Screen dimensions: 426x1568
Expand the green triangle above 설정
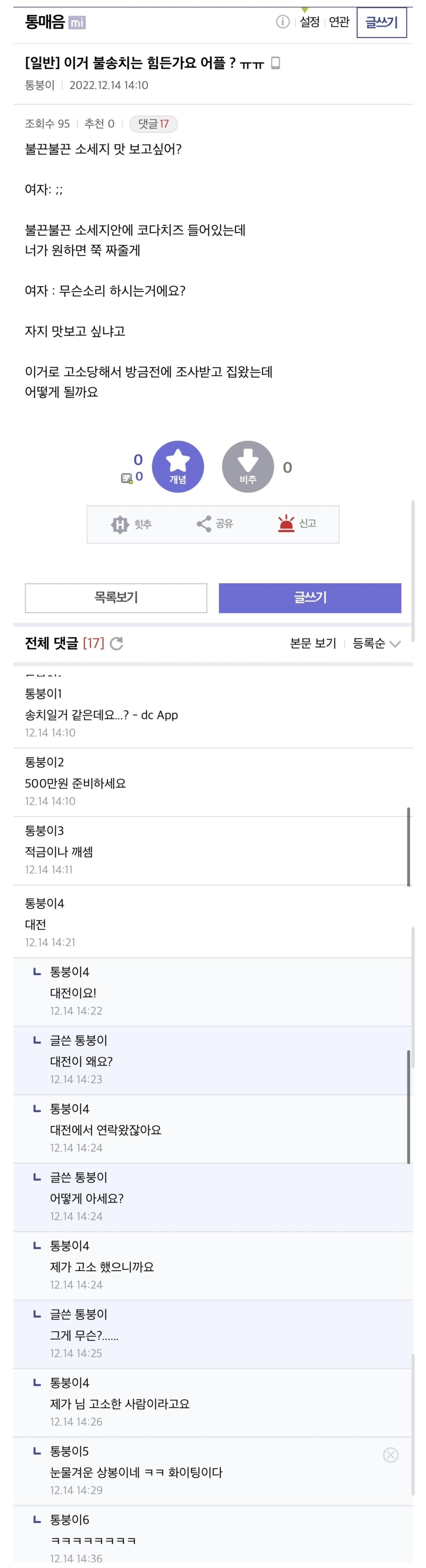point(305,10)
